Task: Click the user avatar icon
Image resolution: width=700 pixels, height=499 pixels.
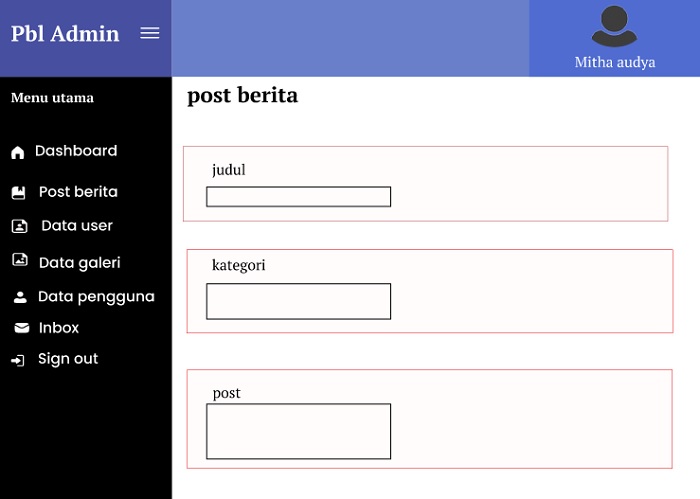Action: pos(614,26)
